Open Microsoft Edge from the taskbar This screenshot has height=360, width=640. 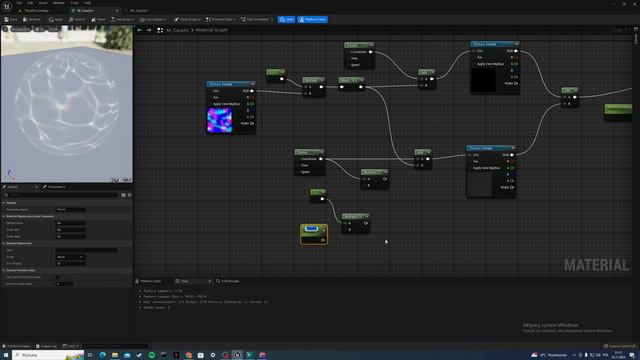click(102, 355)
